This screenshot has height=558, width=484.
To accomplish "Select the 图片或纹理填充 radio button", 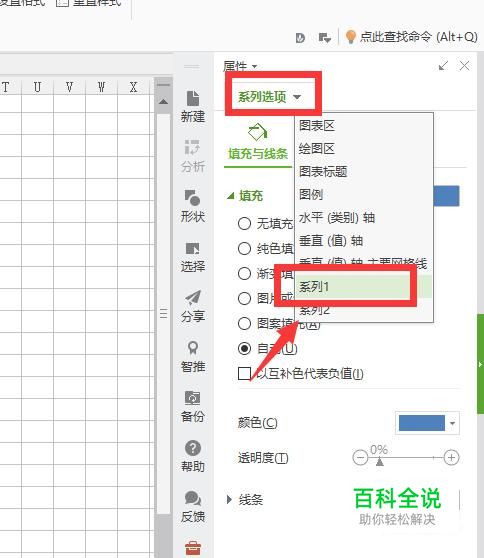I will (244, 298).
